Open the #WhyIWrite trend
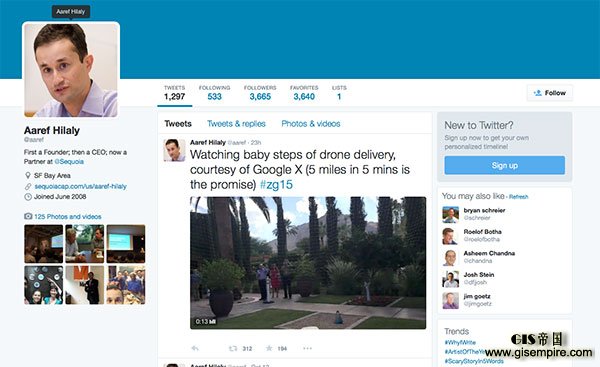Image resolution: width=600 pixels, height=367 pixels. coord(460,342)
